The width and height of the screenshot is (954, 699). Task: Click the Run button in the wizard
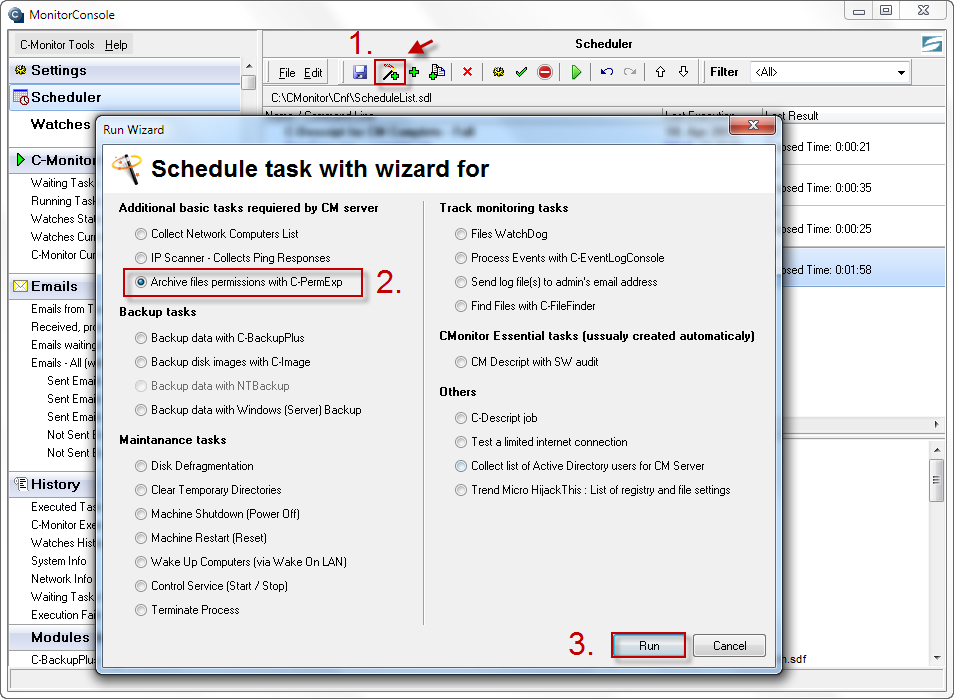click(649, 645)
